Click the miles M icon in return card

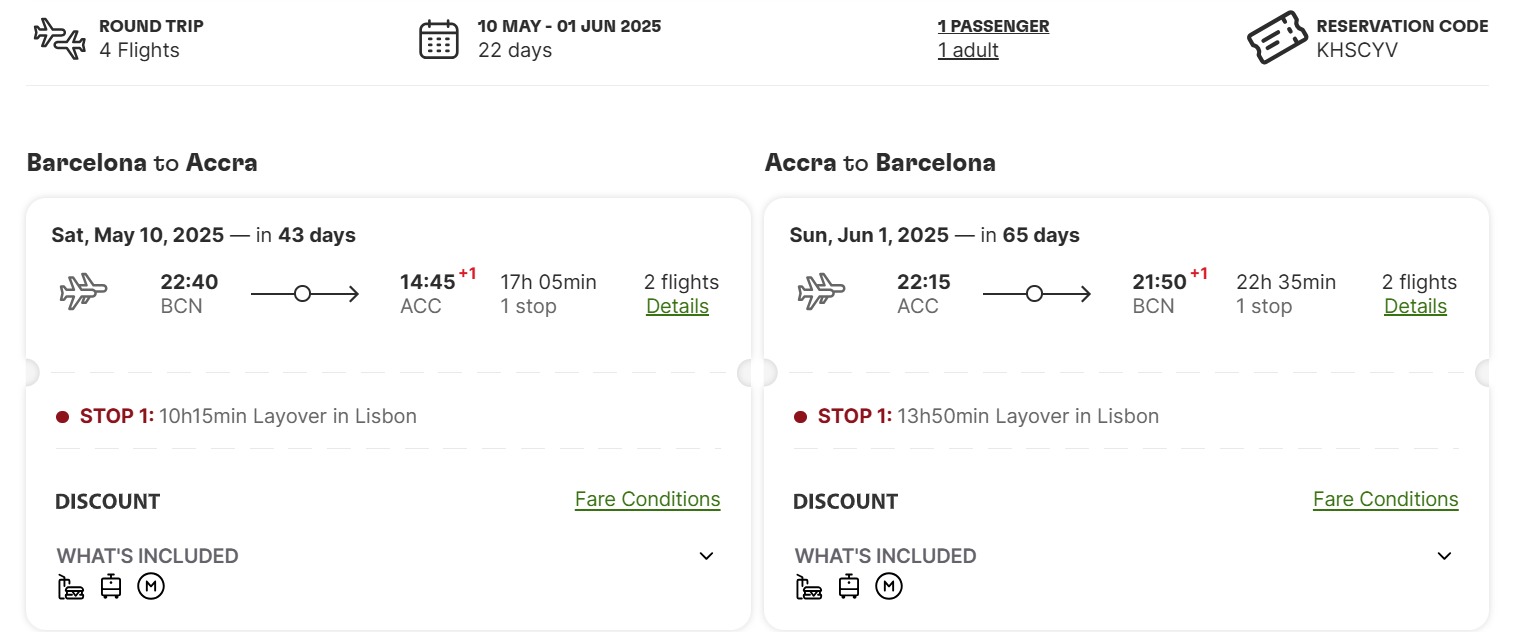click(x=889, y=587)
